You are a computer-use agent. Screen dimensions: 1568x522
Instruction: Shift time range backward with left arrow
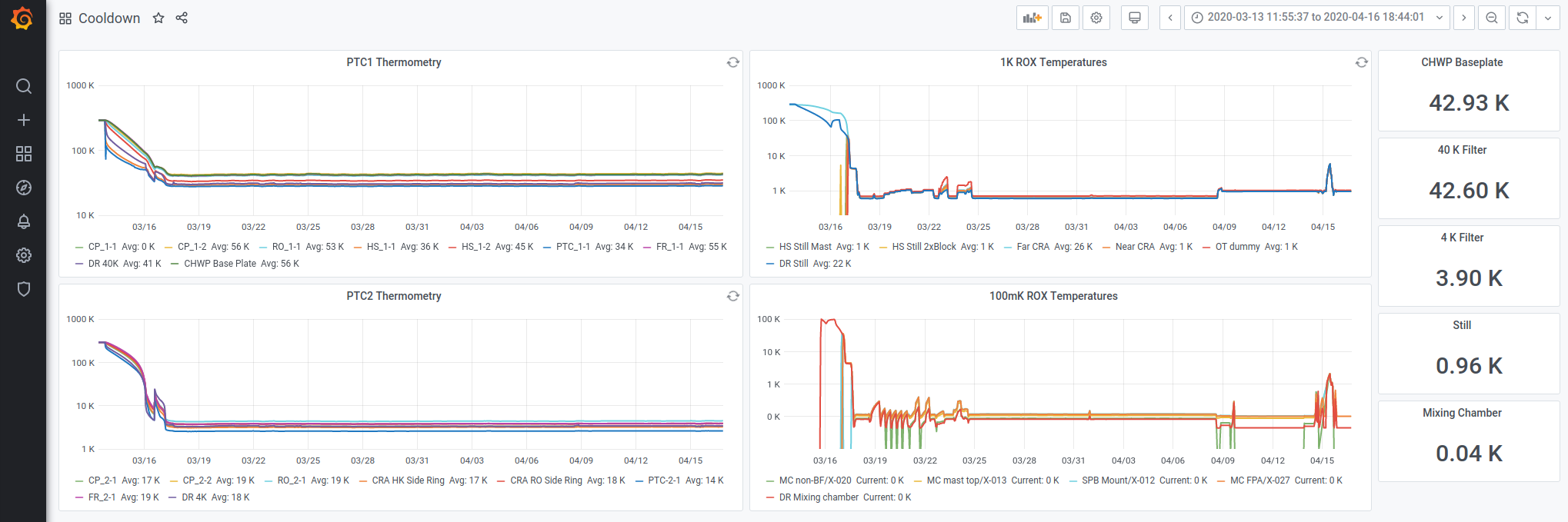1169,18
